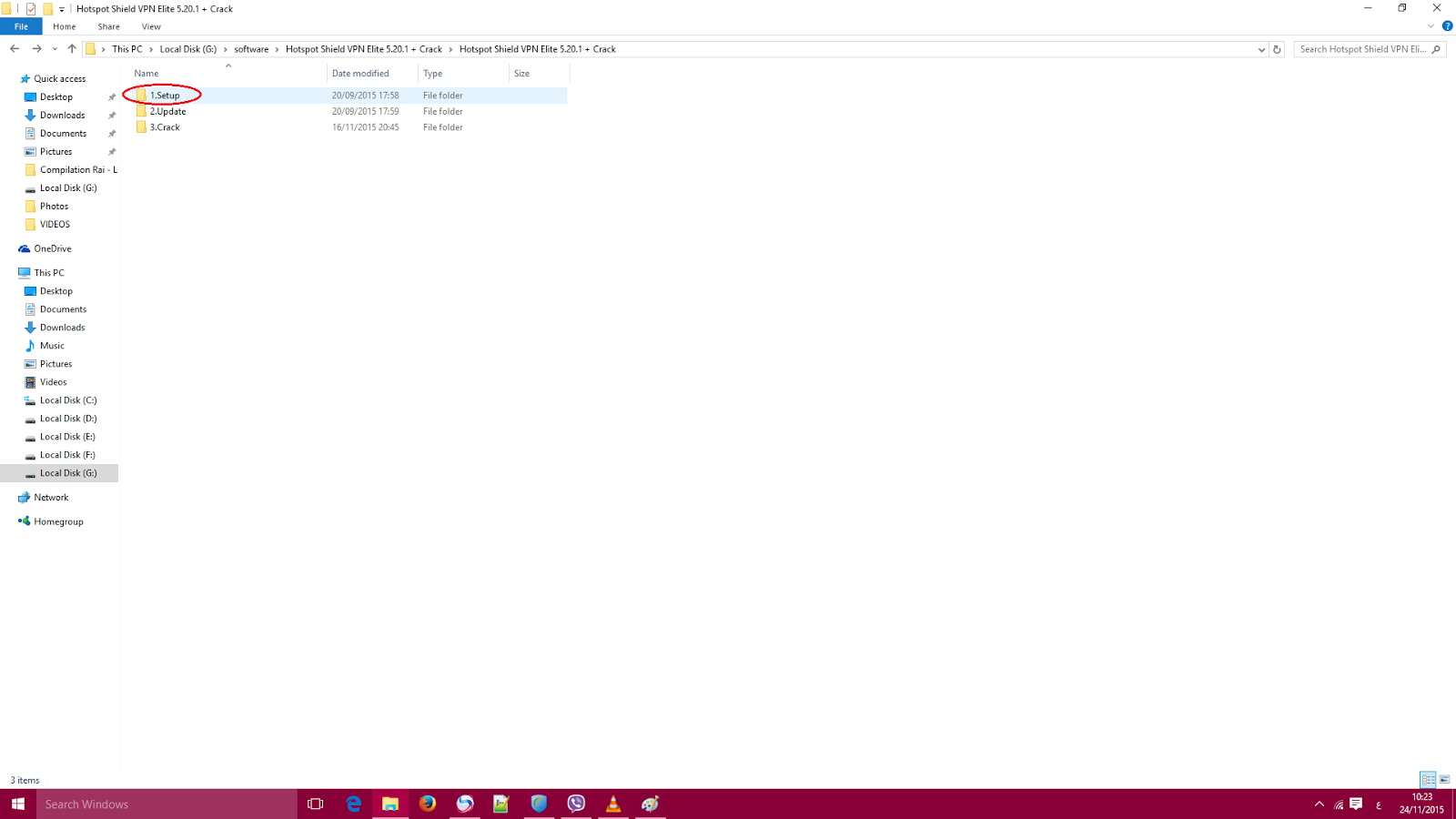Screen dimensions: 1456x819
Task: Select OneDrive in the navigation pane
Action: click(x=52, y=248)
